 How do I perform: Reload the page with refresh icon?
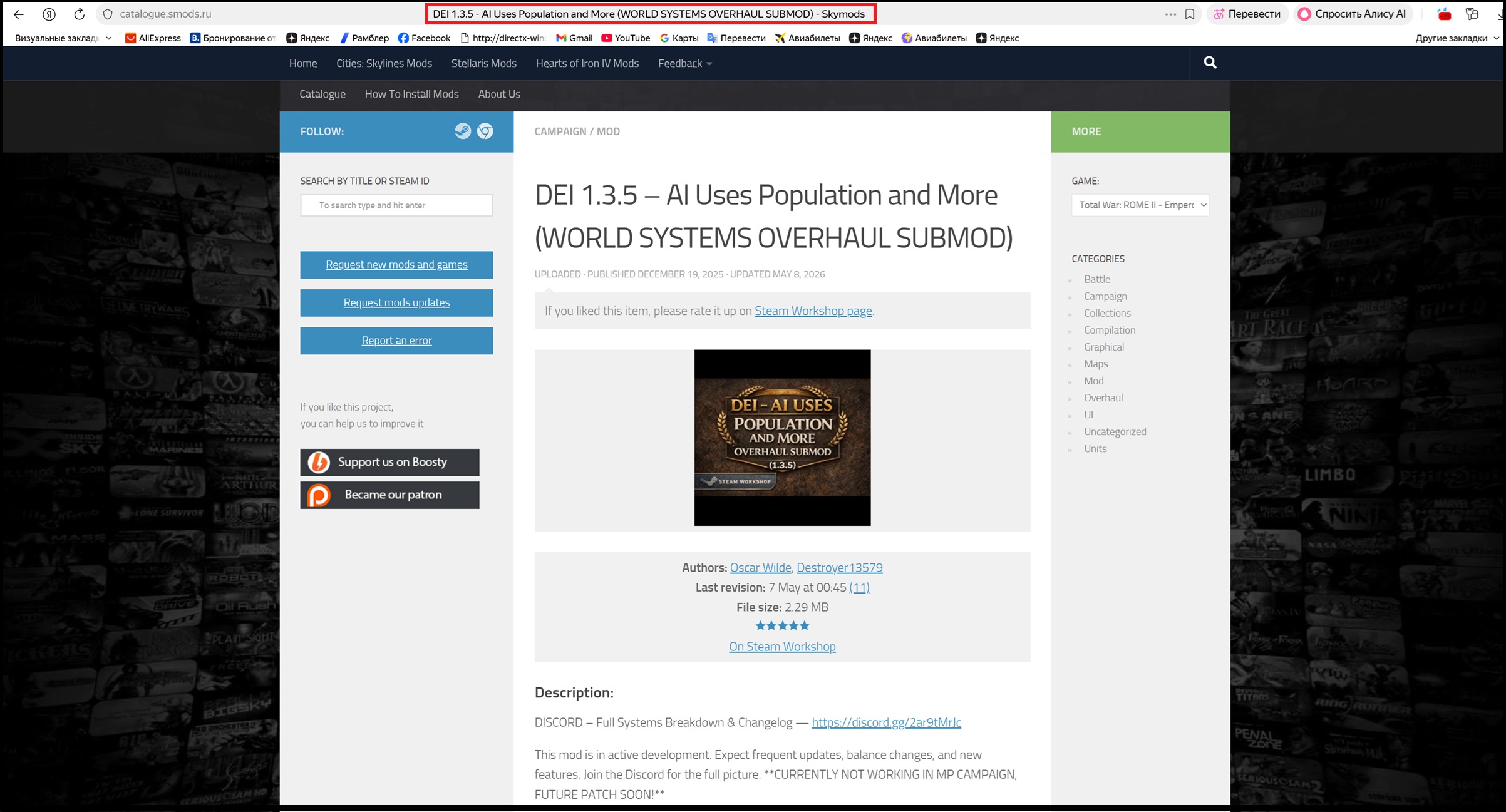coord(79,14)
